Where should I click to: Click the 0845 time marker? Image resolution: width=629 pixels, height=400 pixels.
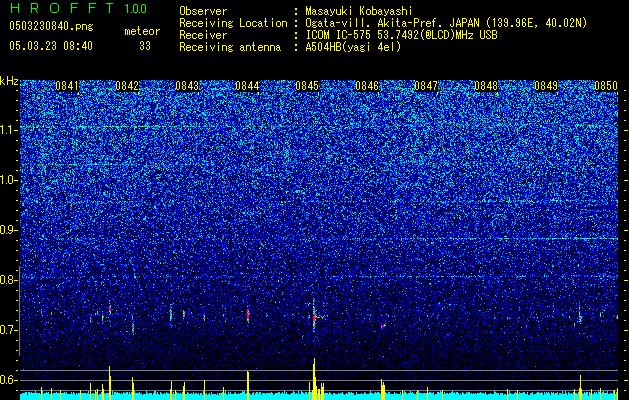[x=307, y=86]
